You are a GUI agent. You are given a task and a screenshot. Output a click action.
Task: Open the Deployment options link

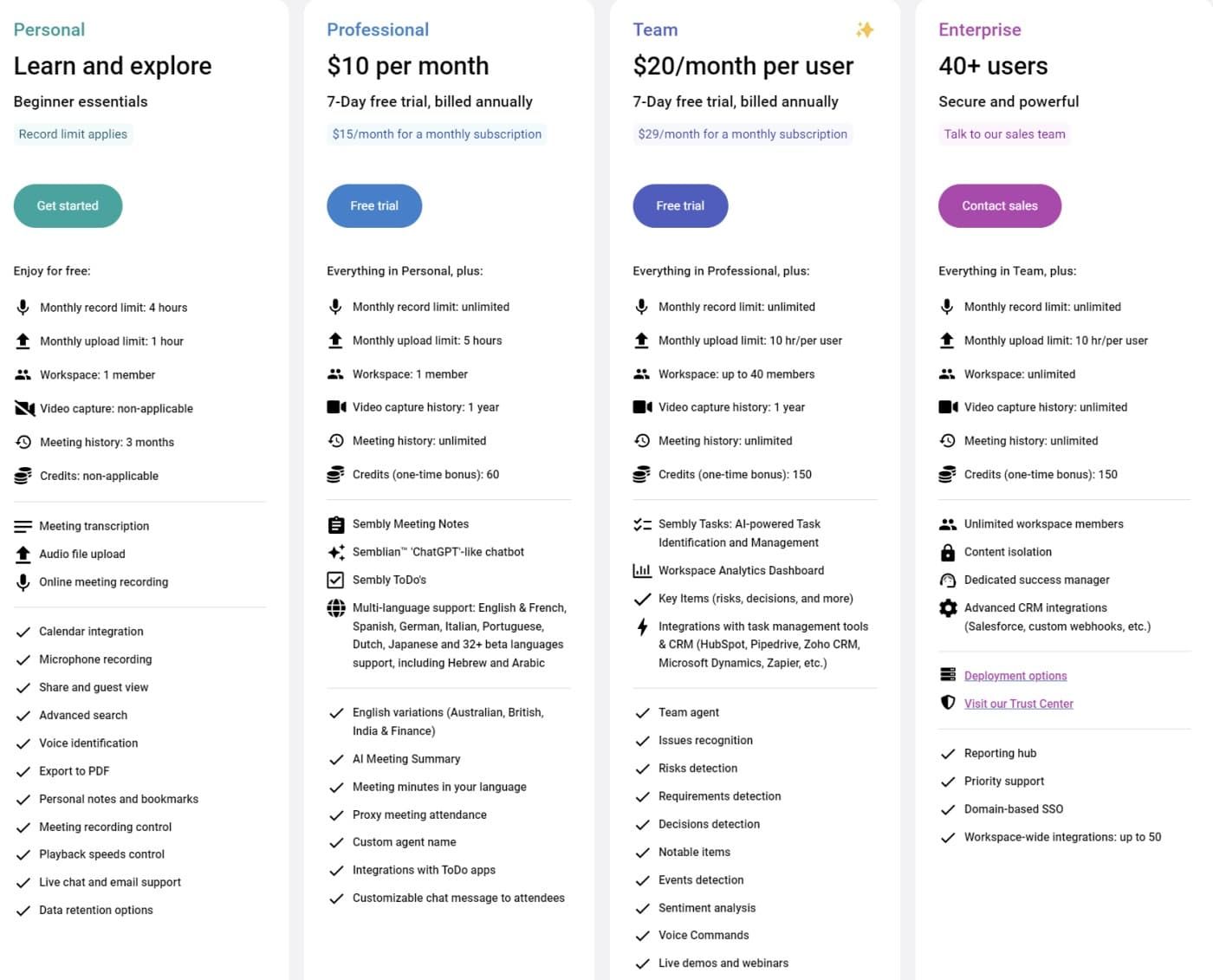coord(1015,675)
